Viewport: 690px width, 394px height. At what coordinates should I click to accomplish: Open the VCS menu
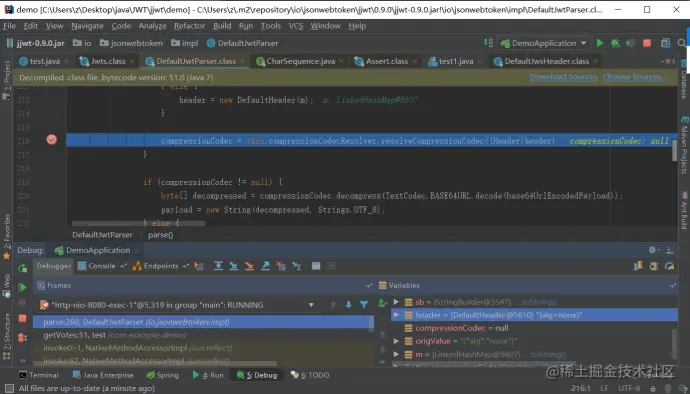pos(296,26)
